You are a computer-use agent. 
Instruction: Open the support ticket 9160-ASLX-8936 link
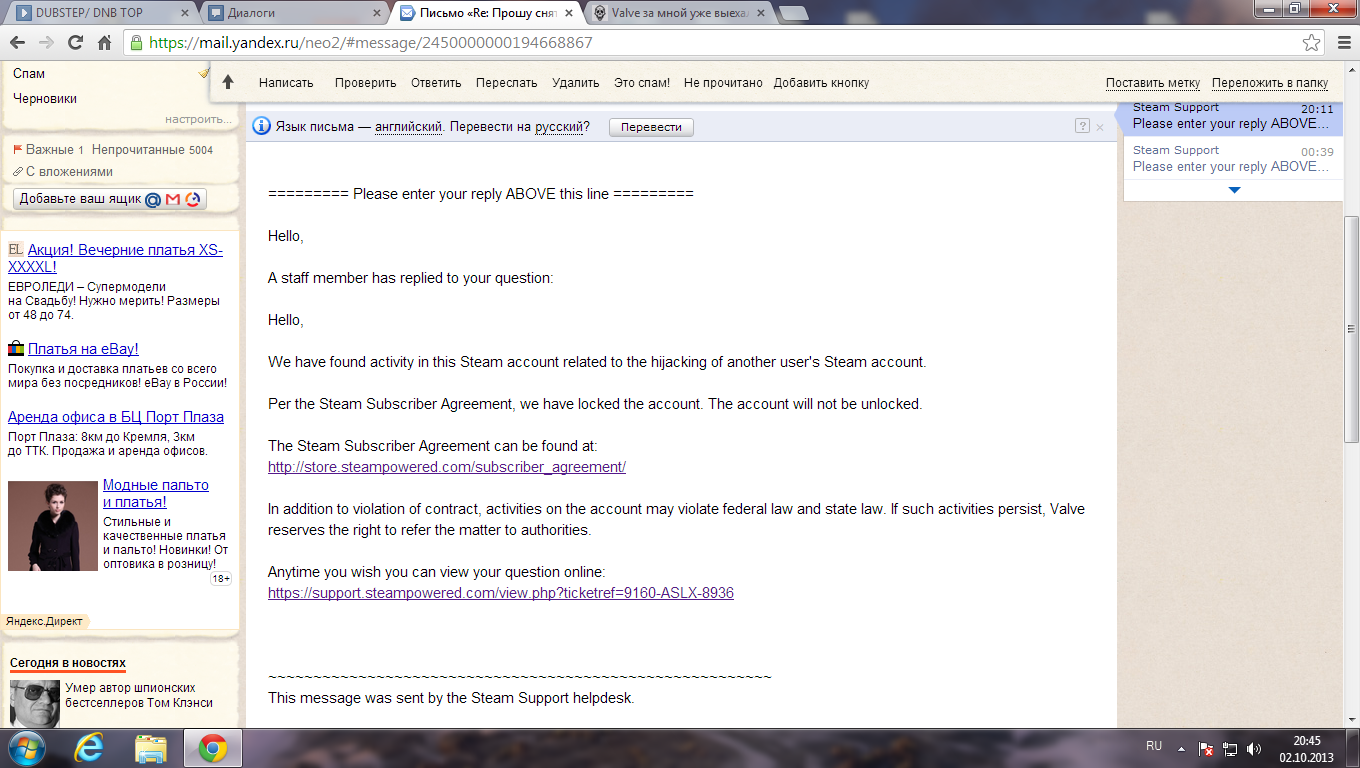click(501, 593)
